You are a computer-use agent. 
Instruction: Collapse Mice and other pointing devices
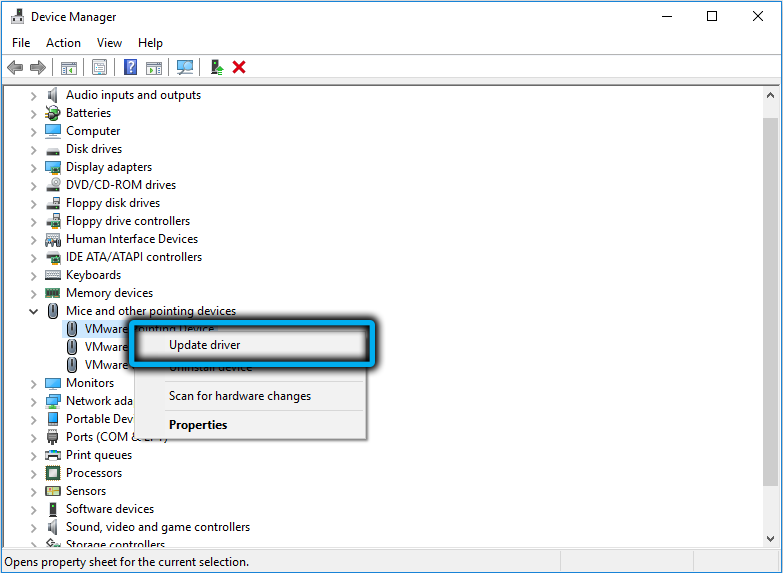tap(33, 311)
